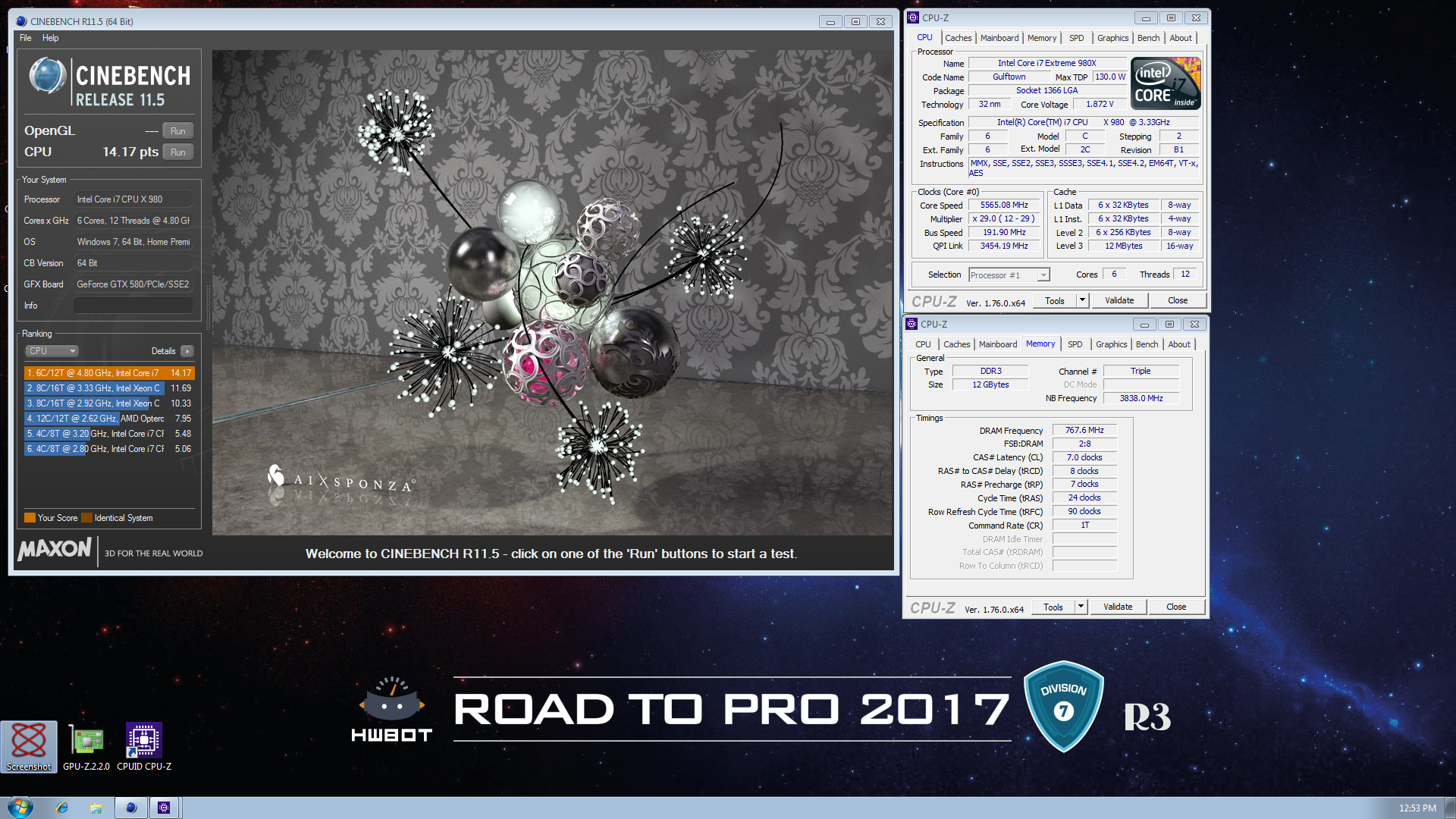Expand Tools dropdown arrow in top CPU-Z window

pos(1082,300)
